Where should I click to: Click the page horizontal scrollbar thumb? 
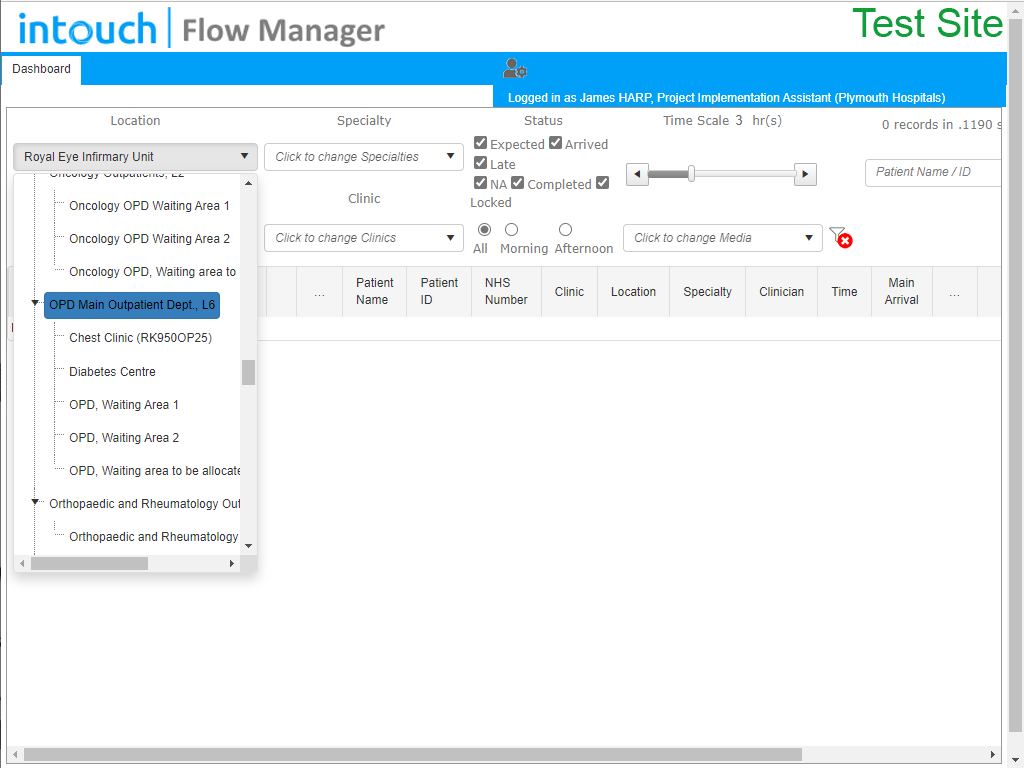[x=413, y=754]
